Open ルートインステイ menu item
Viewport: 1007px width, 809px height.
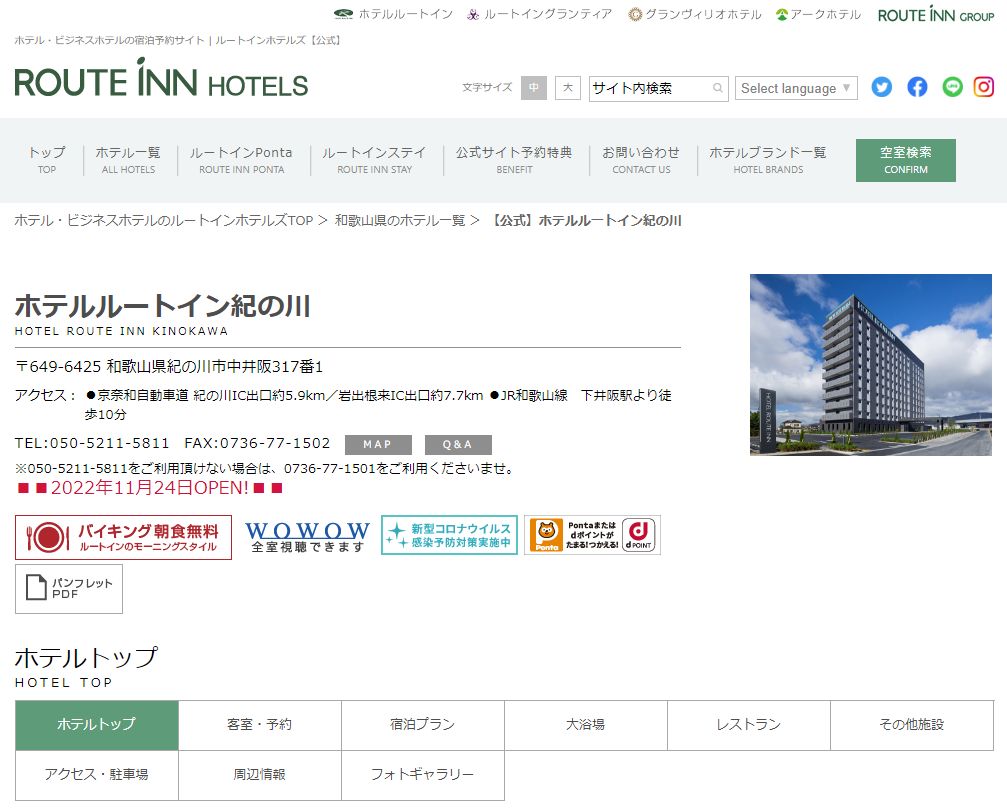point(374,160)
